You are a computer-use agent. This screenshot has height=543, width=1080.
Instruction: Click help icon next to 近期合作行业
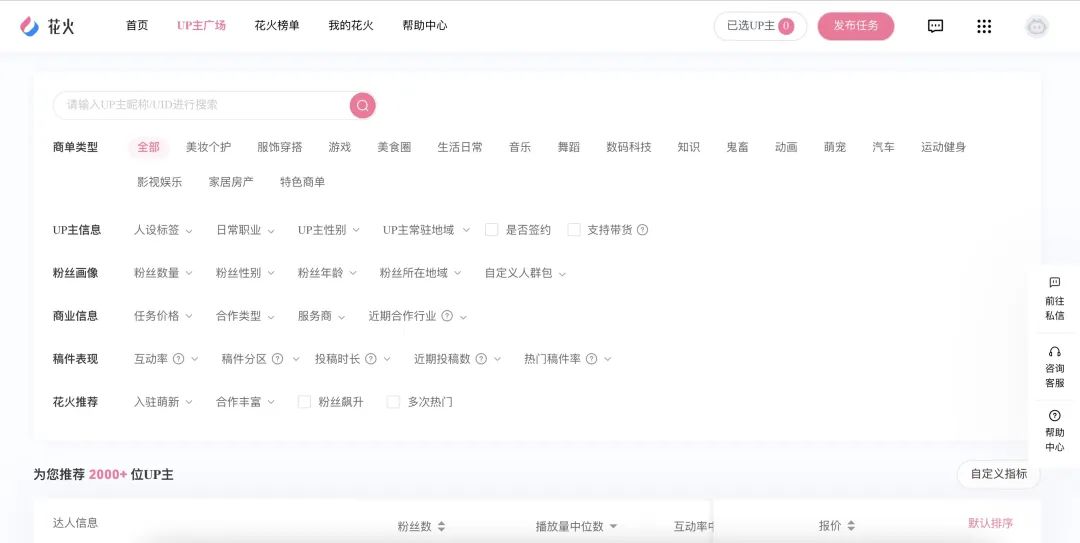[x=447, y=316]
